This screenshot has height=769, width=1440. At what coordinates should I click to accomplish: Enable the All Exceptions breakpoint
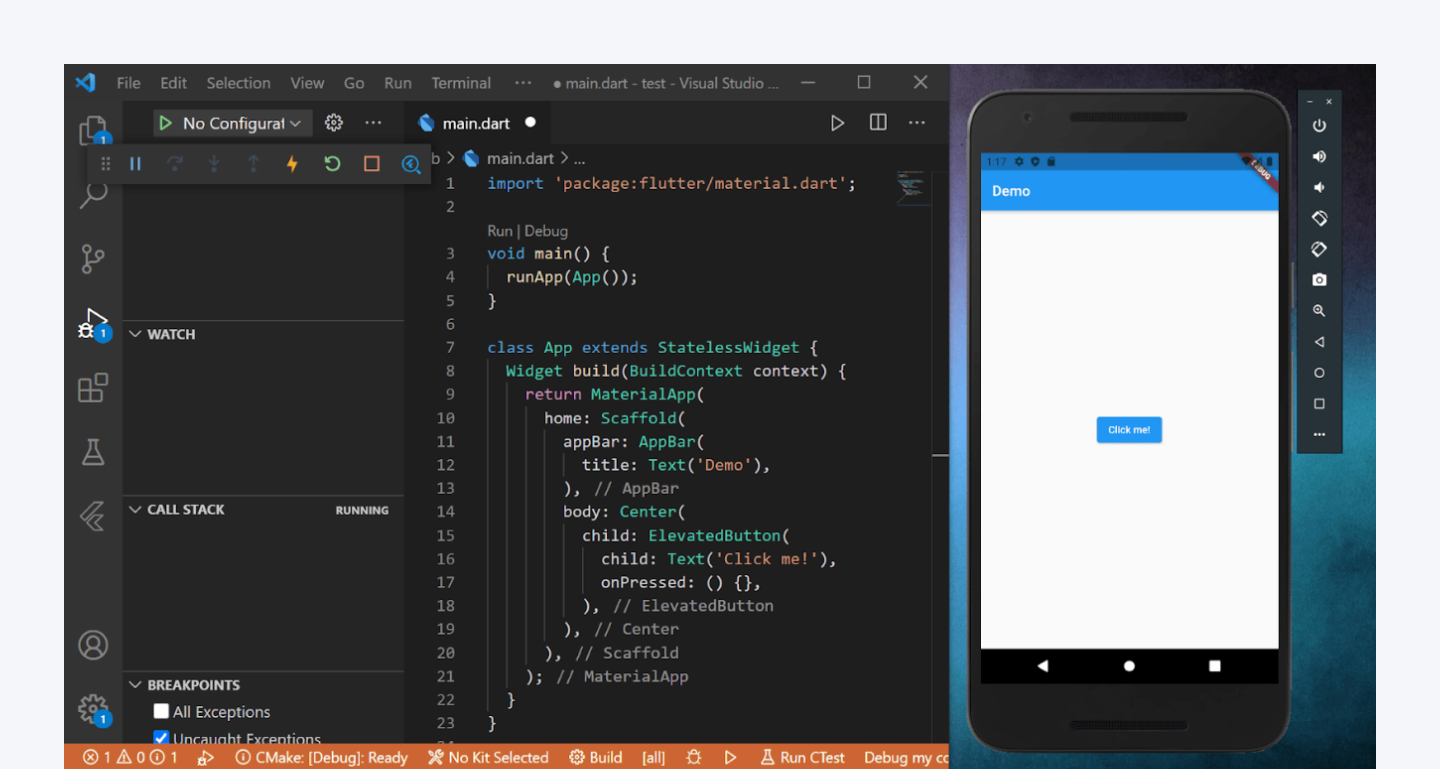coord(160,711)
